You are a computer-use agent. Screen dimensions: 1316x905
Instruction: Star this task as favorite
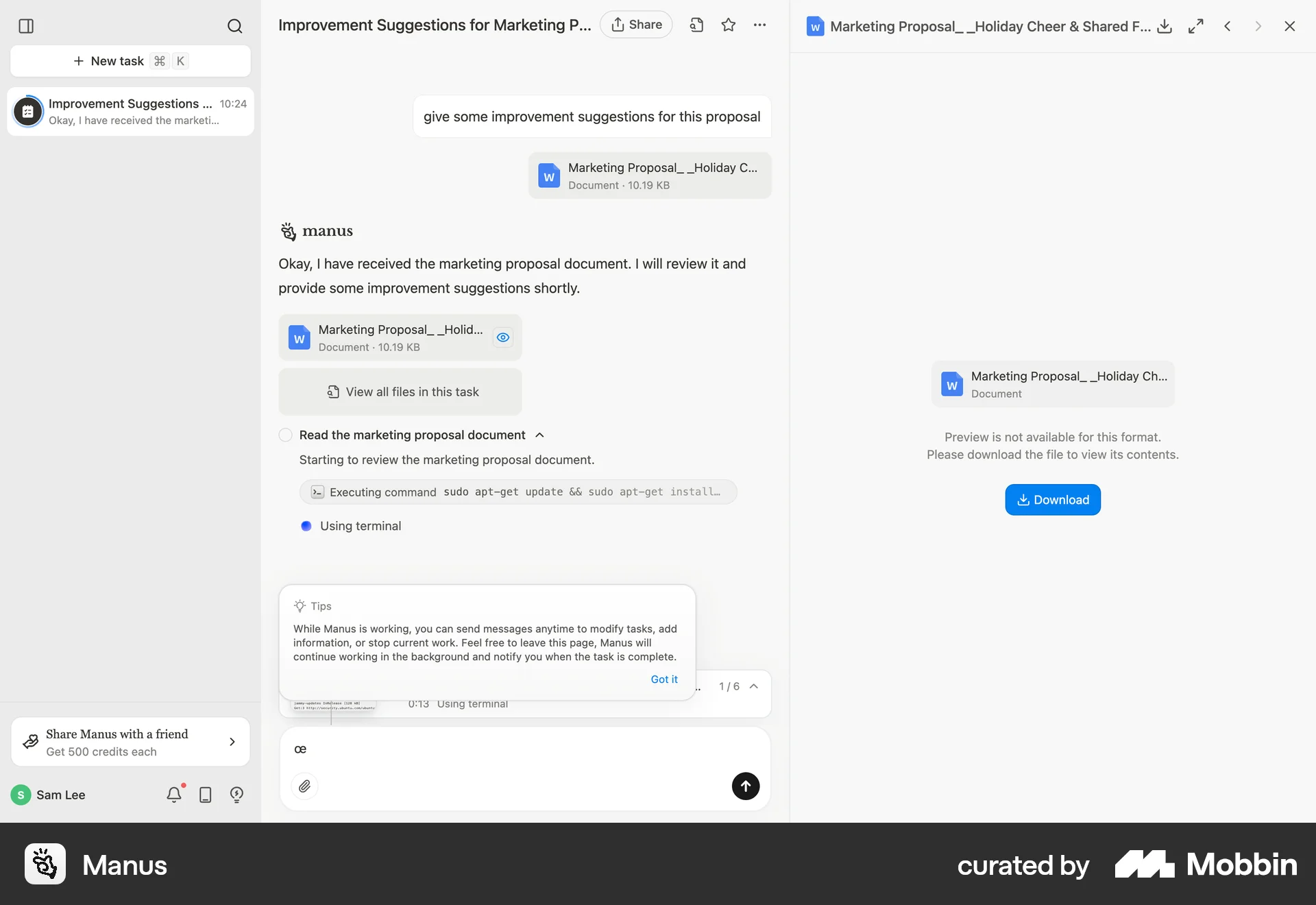point(729,25)
